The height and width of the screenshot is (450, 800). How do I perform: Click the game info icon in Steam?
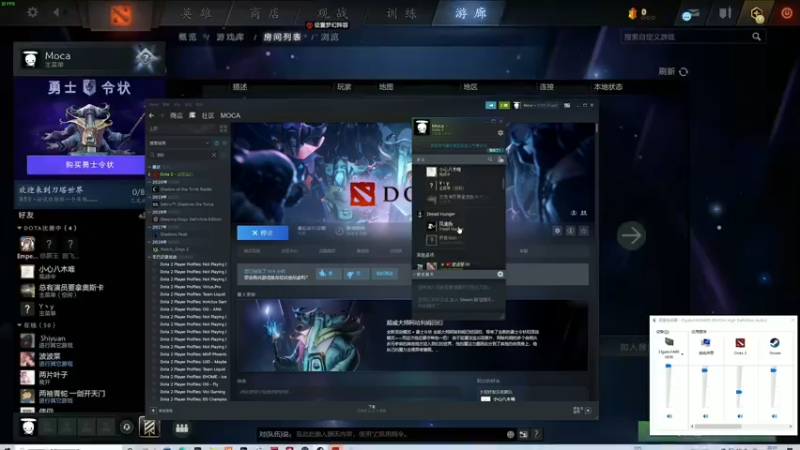click(570, 231)
